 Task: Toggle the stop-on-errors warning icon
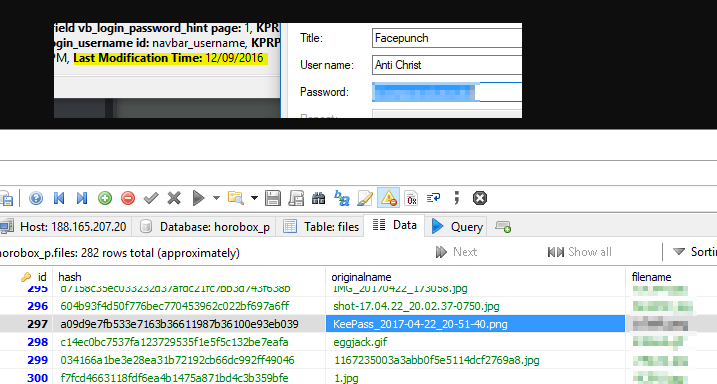click(x=389, y=198)
